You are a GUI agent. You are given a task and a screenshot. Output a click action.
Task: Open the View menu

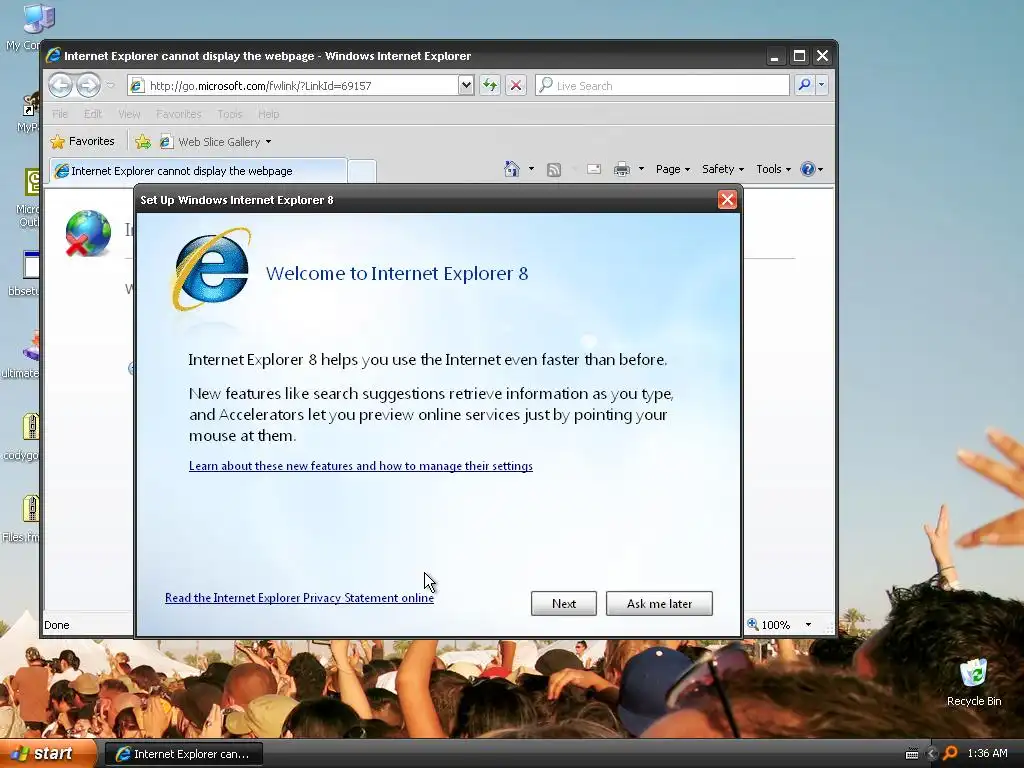pyautogui.click(x=129, y=114)
